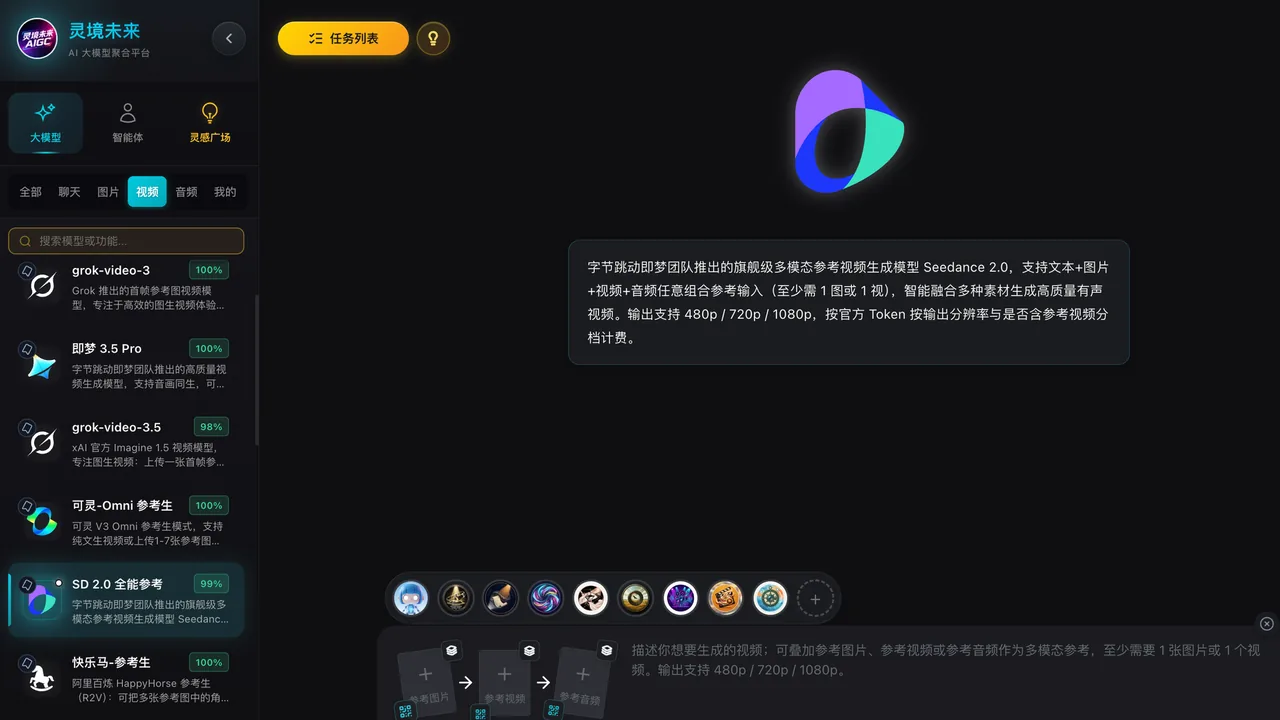Open the 任务列表 task list

click(343, 38)
